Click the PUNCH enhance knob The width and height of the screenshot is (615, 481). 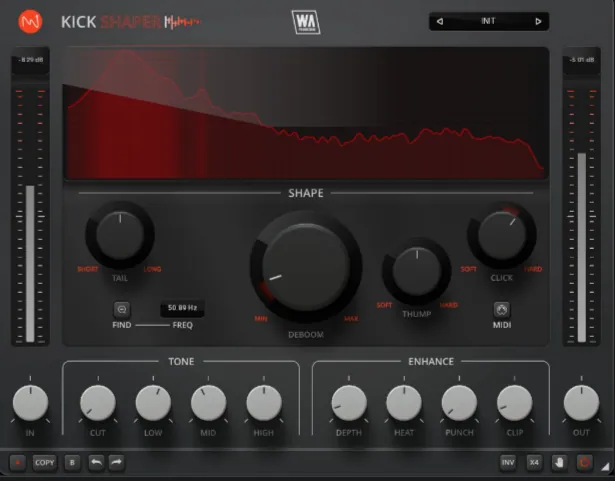(x=459, y=403)
